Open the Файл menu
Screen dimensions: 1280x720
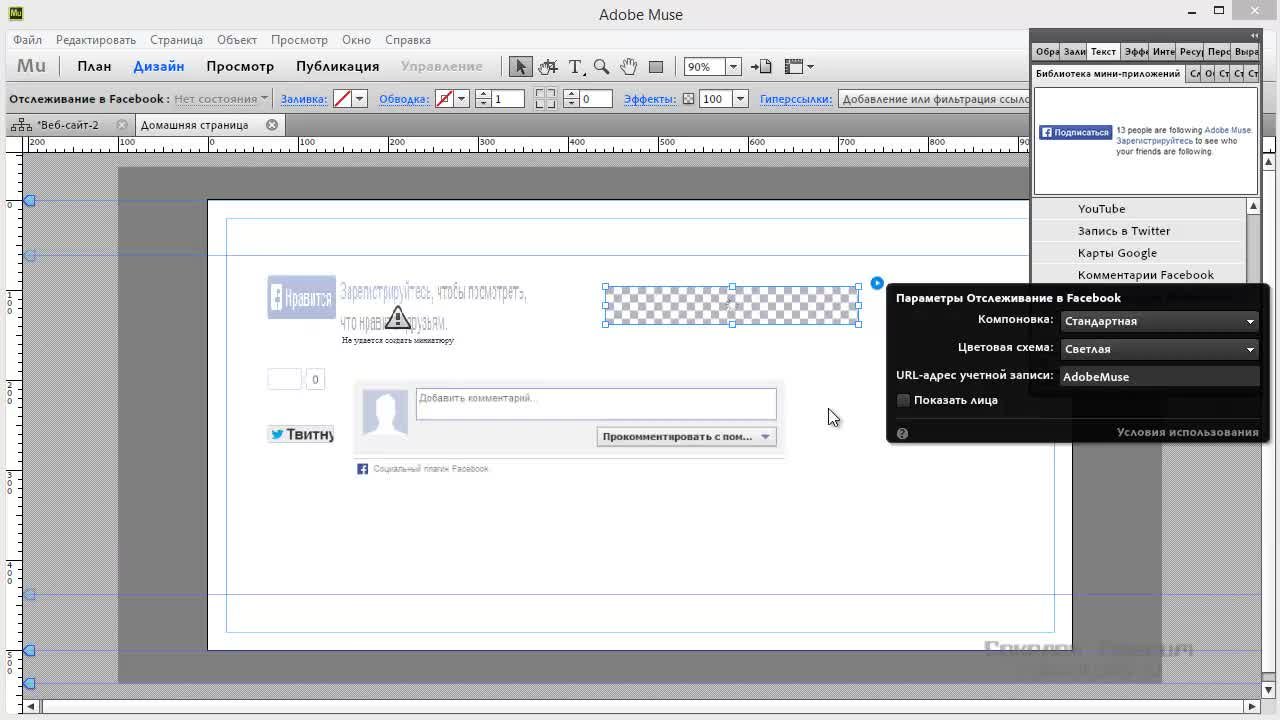(28, 40)
